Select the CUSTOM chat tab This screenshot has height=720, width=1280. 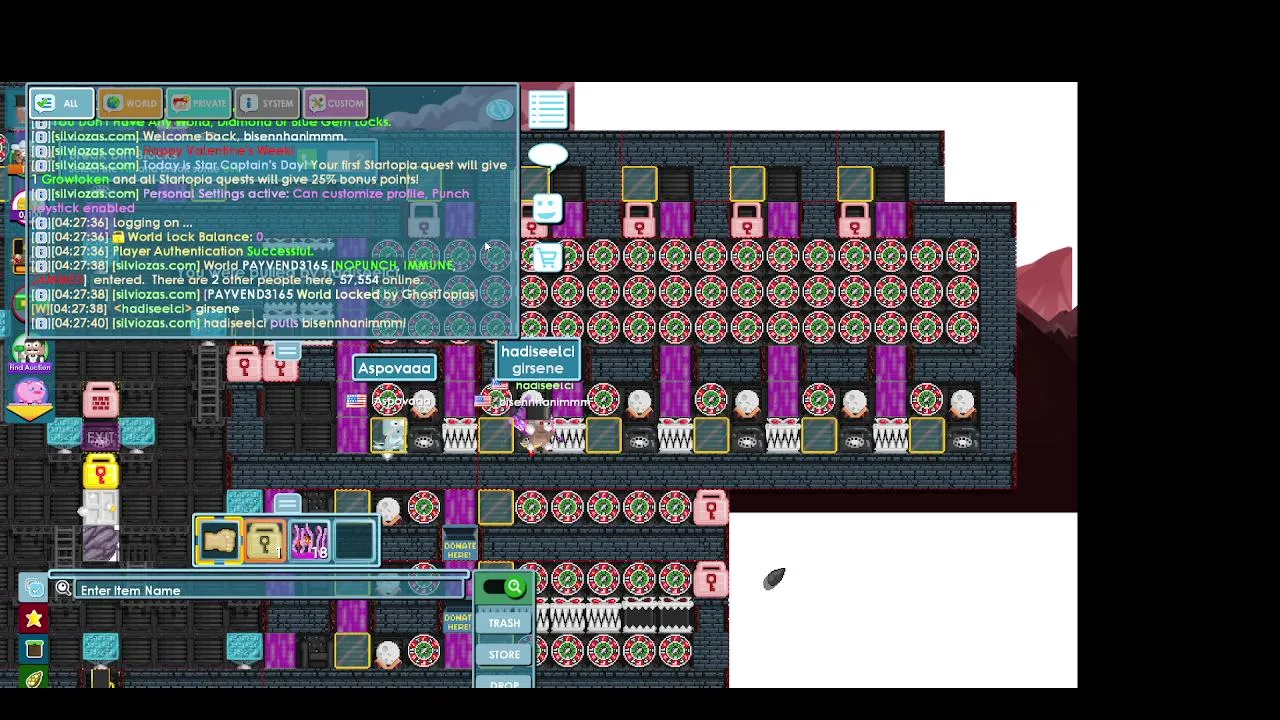click(x=336, y=103)
